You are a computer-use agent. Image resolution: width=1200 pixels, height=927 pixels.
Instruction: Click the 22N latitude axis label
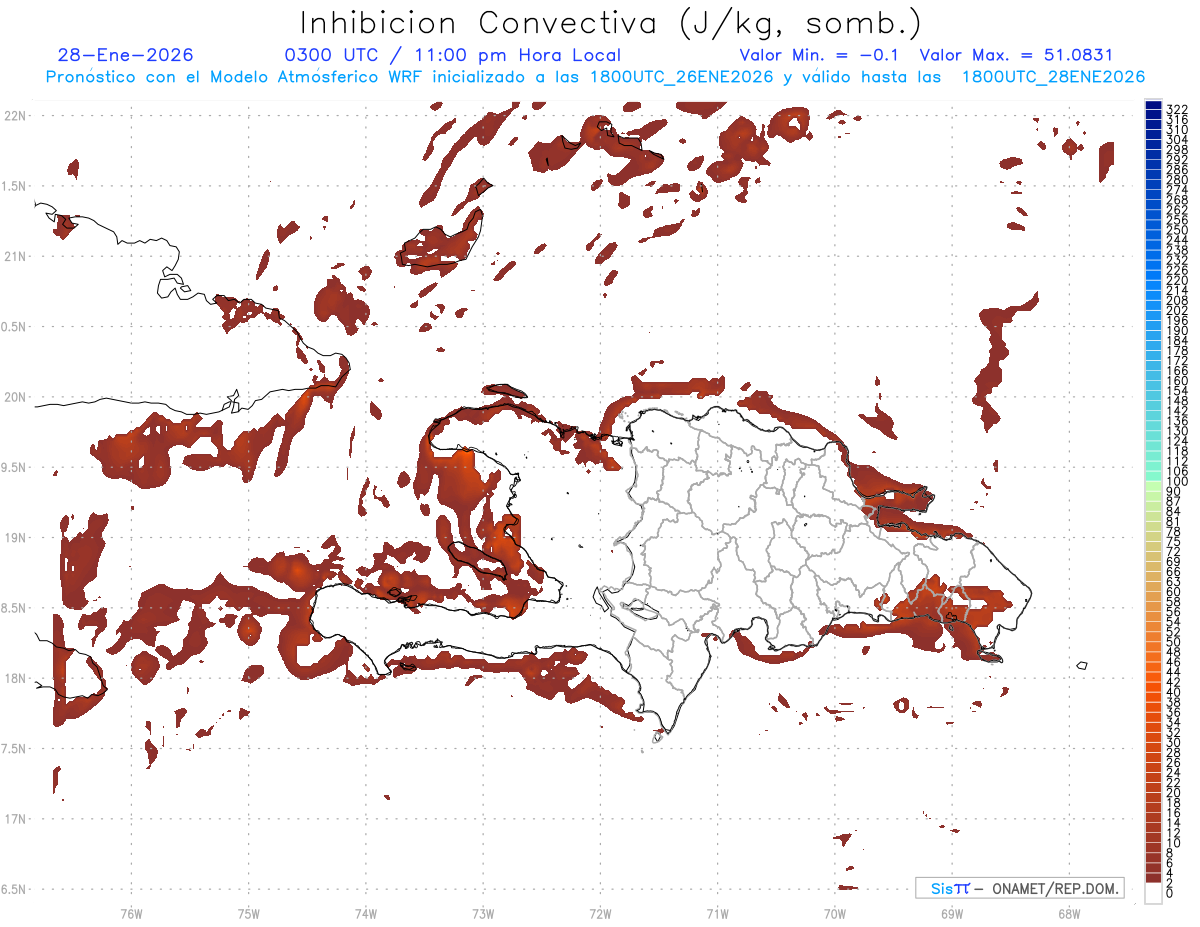click(x=14, y=115)
